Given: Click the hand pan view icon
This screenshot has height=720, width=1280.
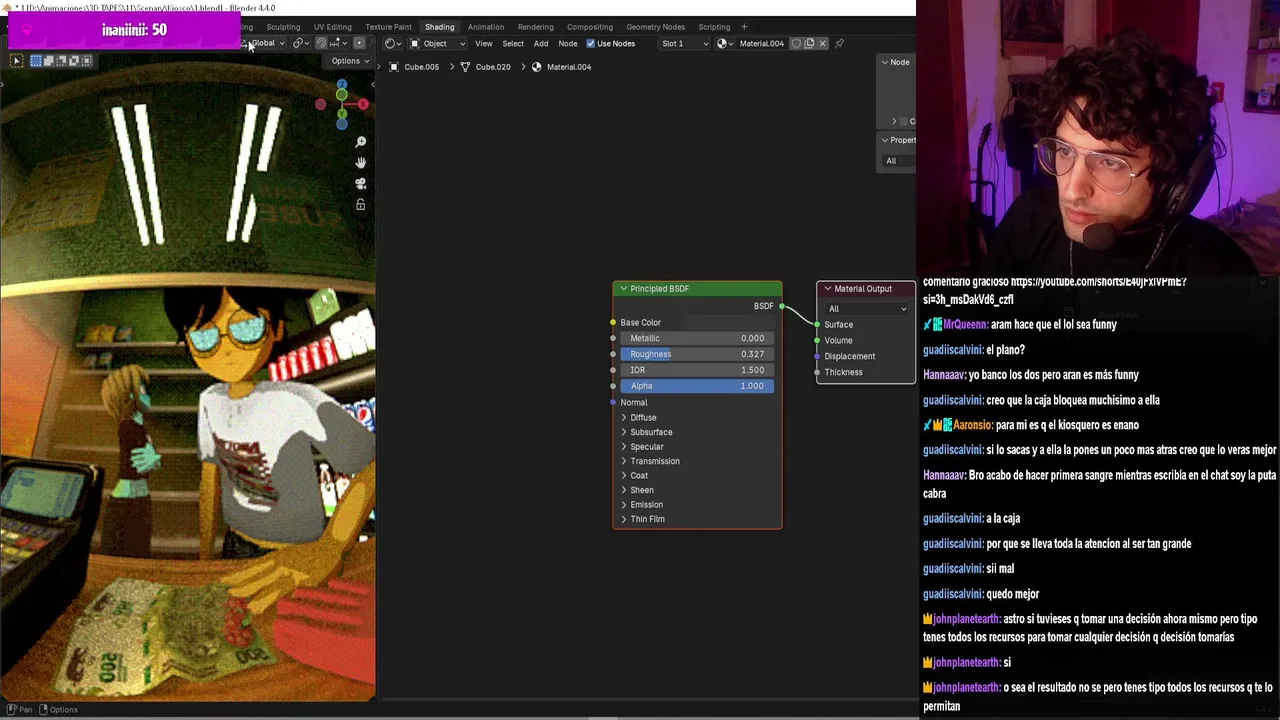Looking at the screenshot, I should pyautogui.click(x=361, y=163).
